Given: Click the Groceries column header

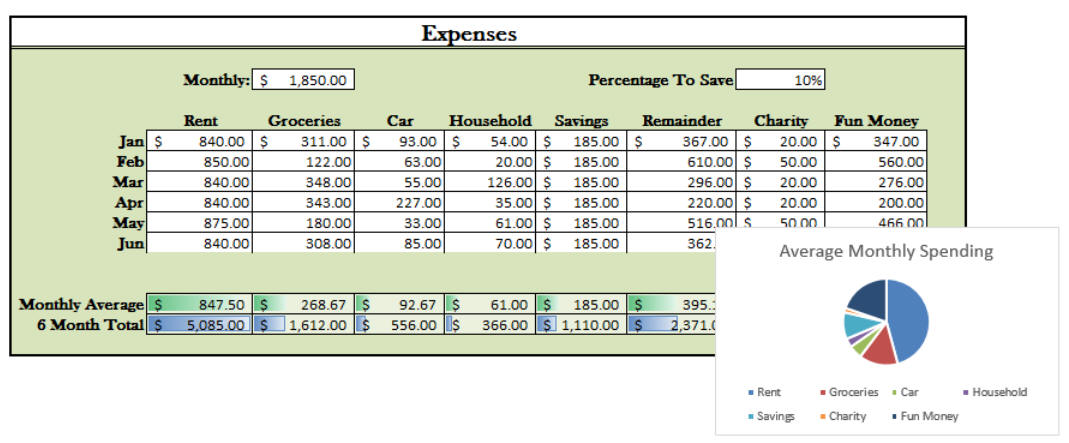Looking at the screenshot, I should (304, 121).
